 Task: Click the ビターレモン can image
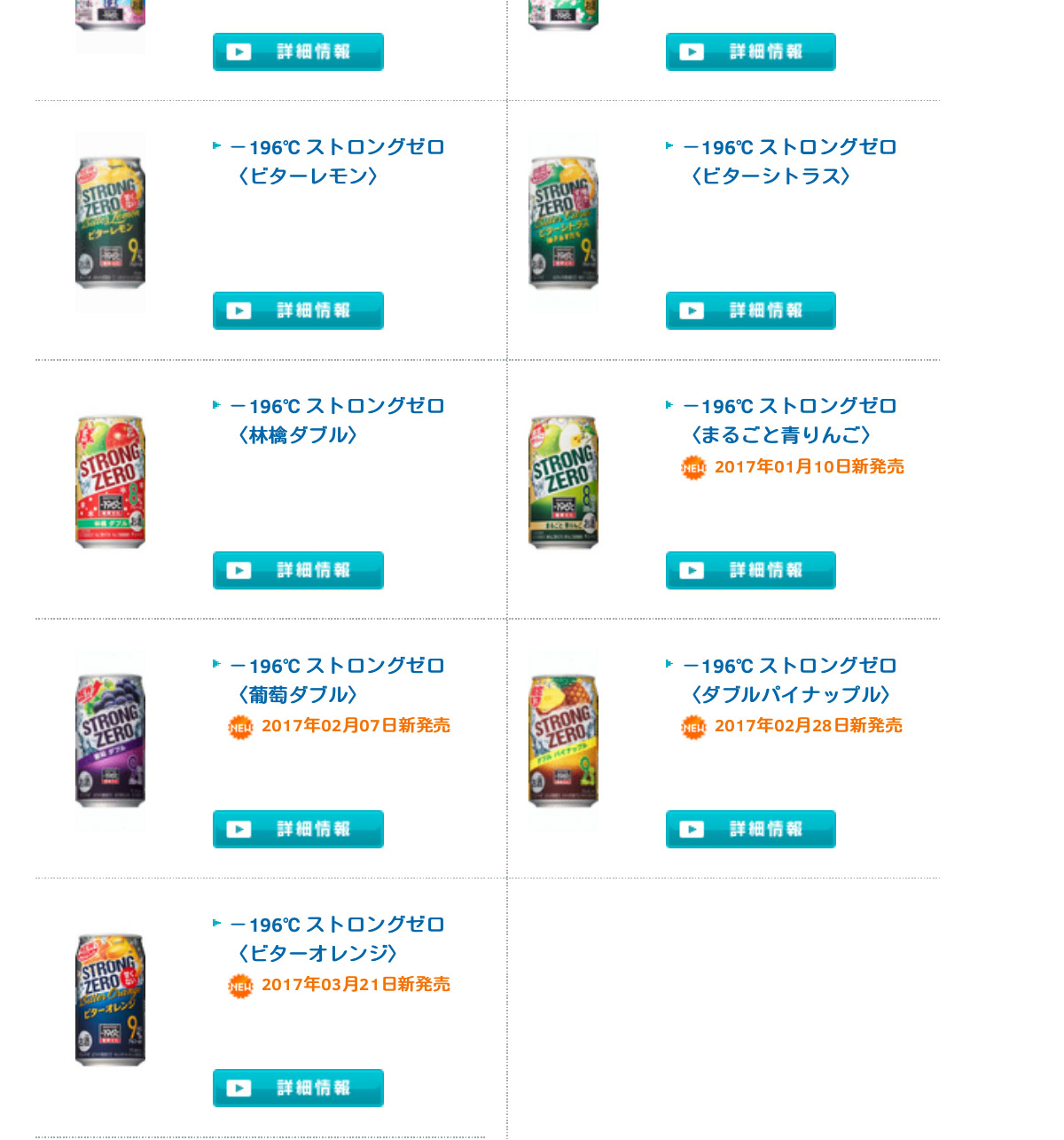coord(110,223)
